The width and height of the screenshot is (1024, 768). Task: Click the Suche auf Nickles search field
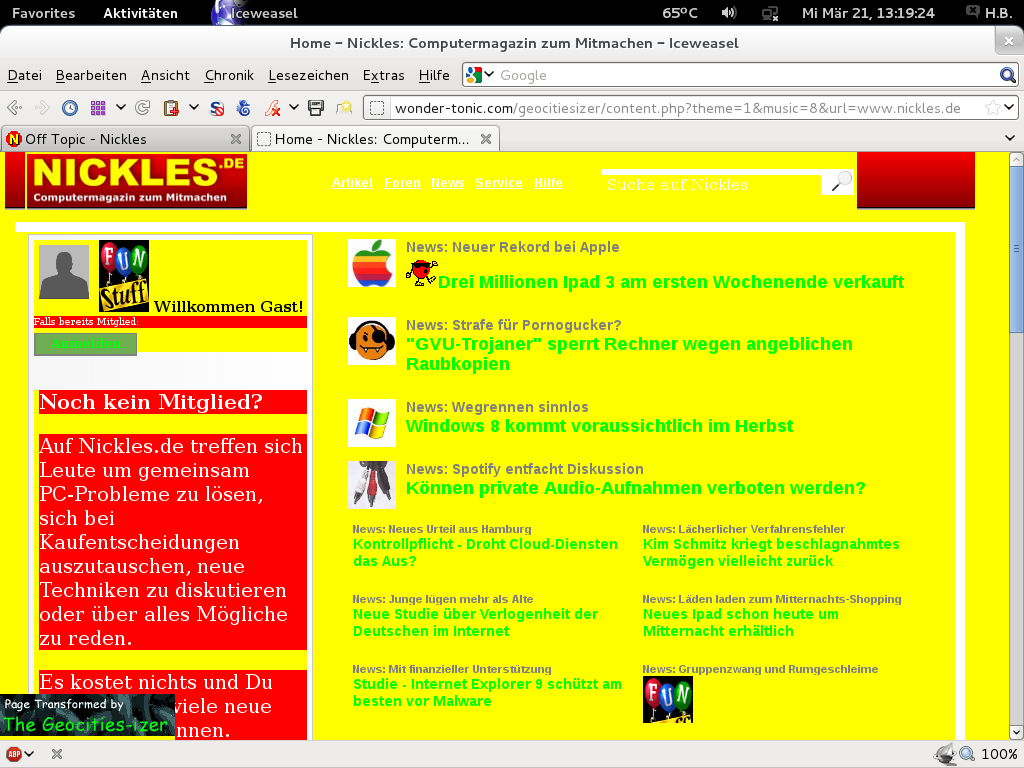[x=711, y=185]
